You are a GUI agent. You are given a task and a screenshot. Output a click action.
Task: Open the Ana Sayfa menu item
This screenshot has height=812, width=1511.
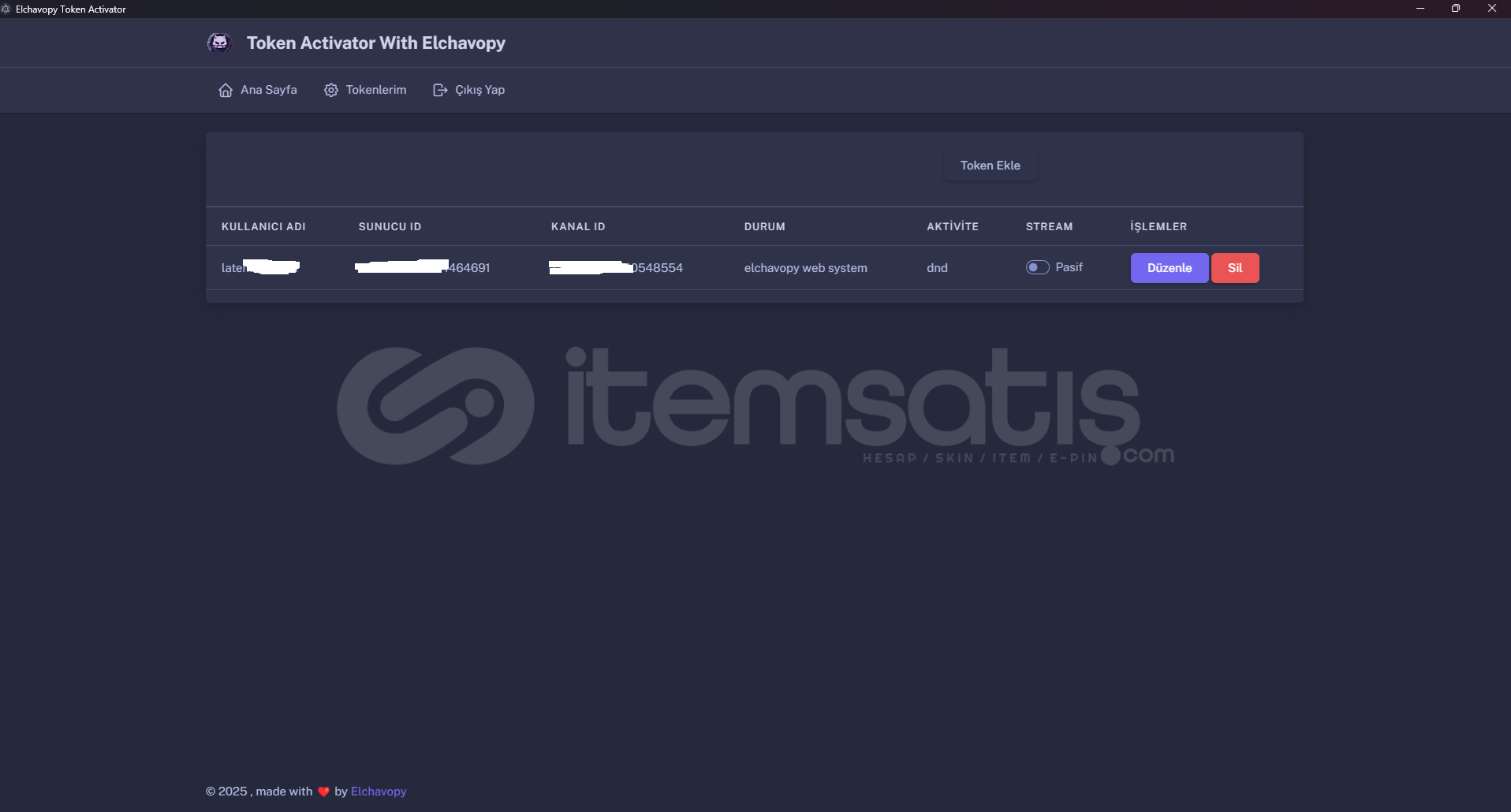(258, 90)
